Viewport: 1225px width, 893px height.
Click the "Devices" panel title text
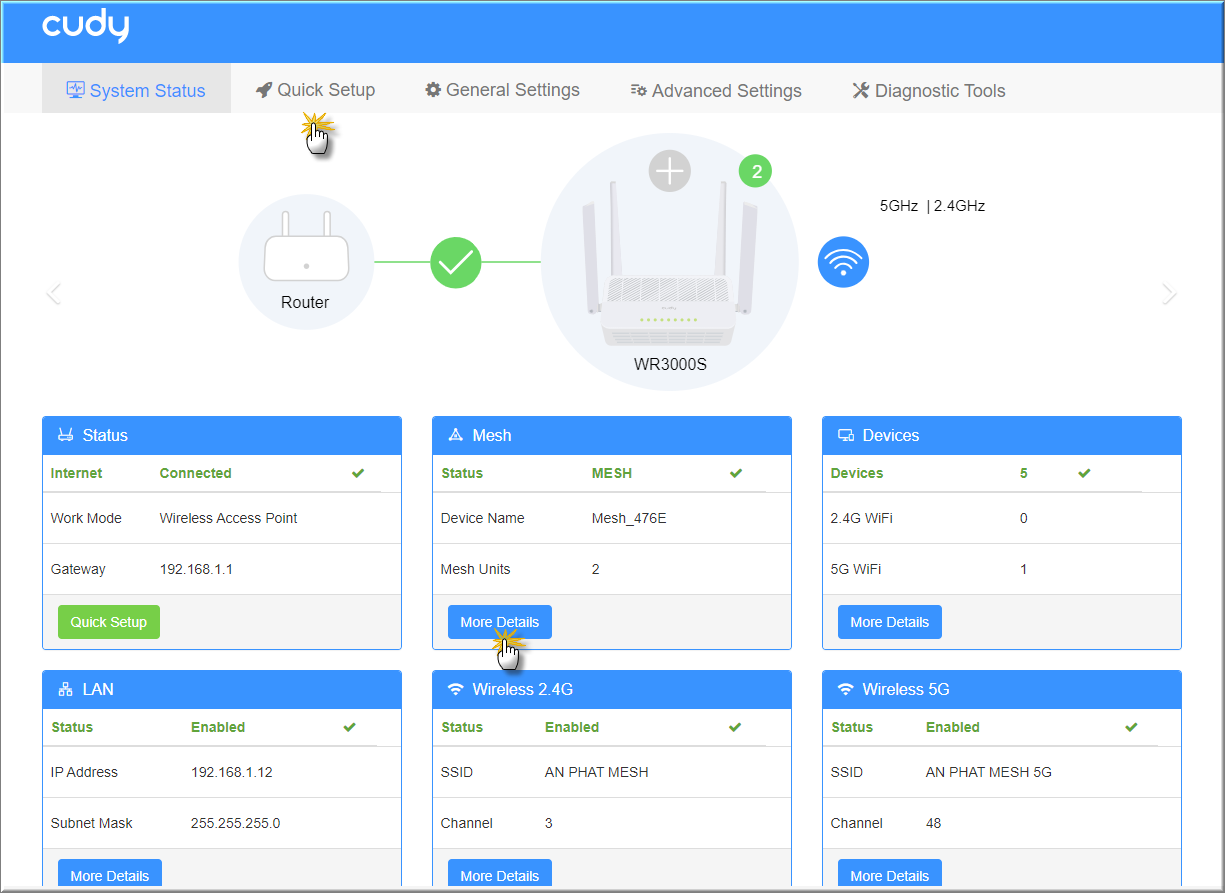coord(891,436)
